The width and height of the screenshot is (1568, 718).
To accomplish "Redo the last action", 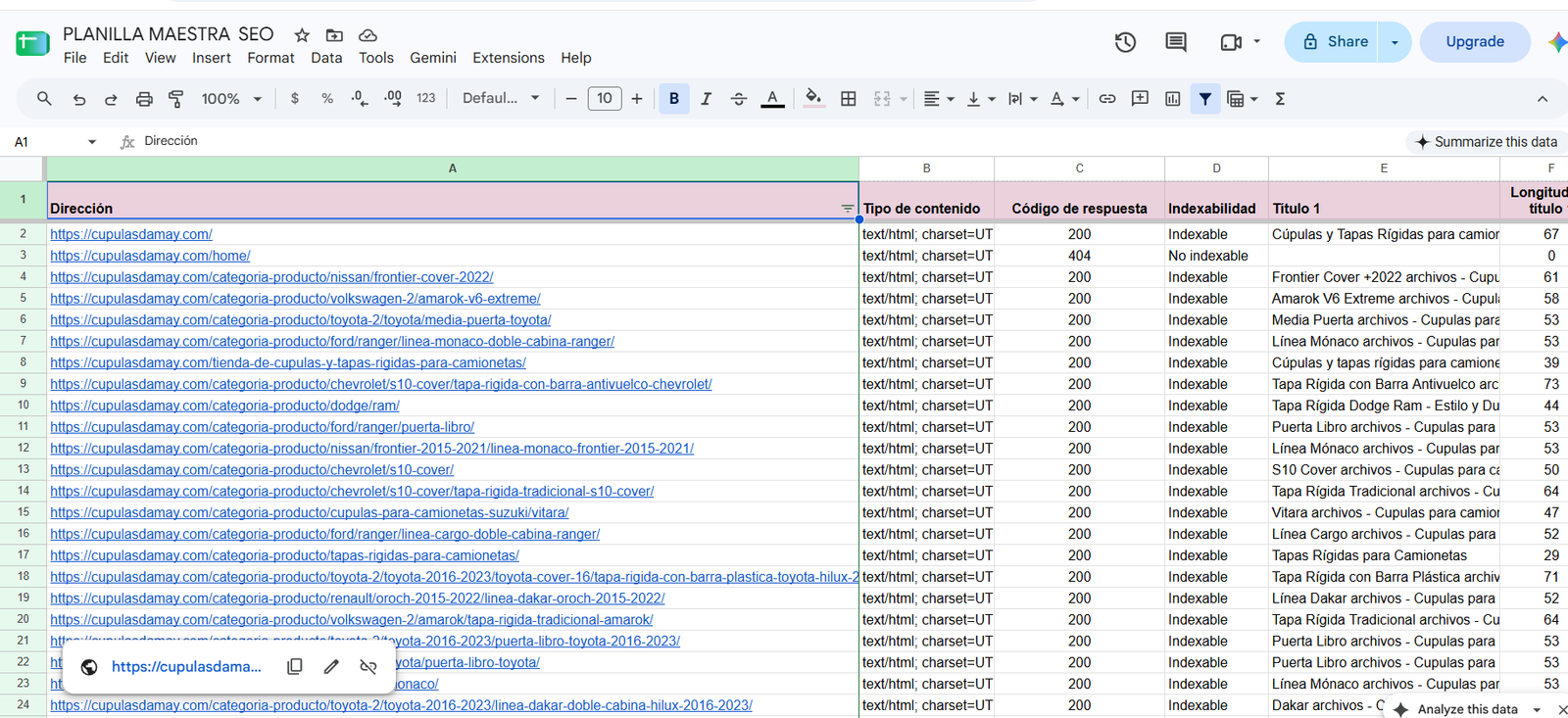I will click(111, 99).
